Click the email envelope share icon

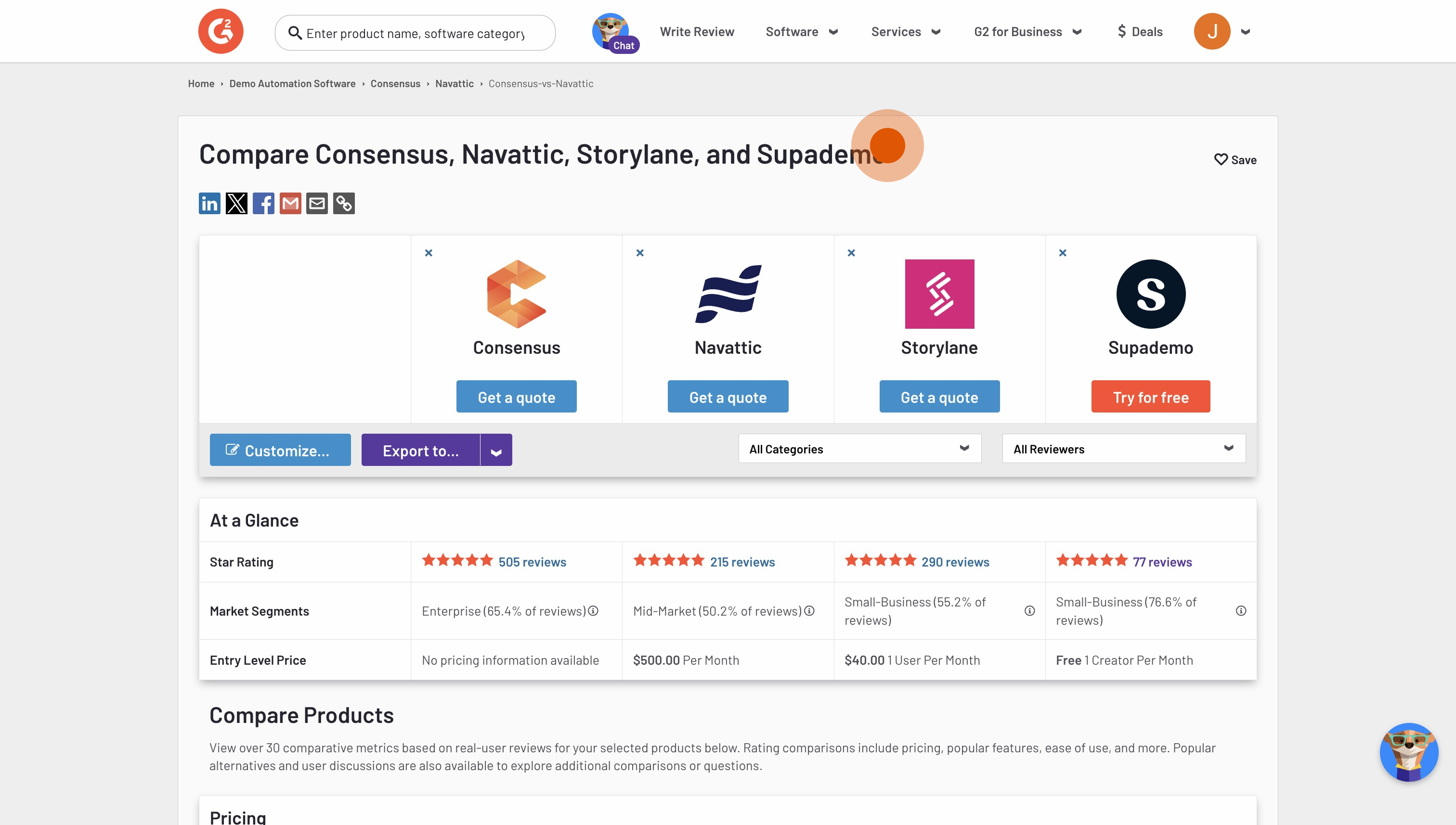(317, 204)
